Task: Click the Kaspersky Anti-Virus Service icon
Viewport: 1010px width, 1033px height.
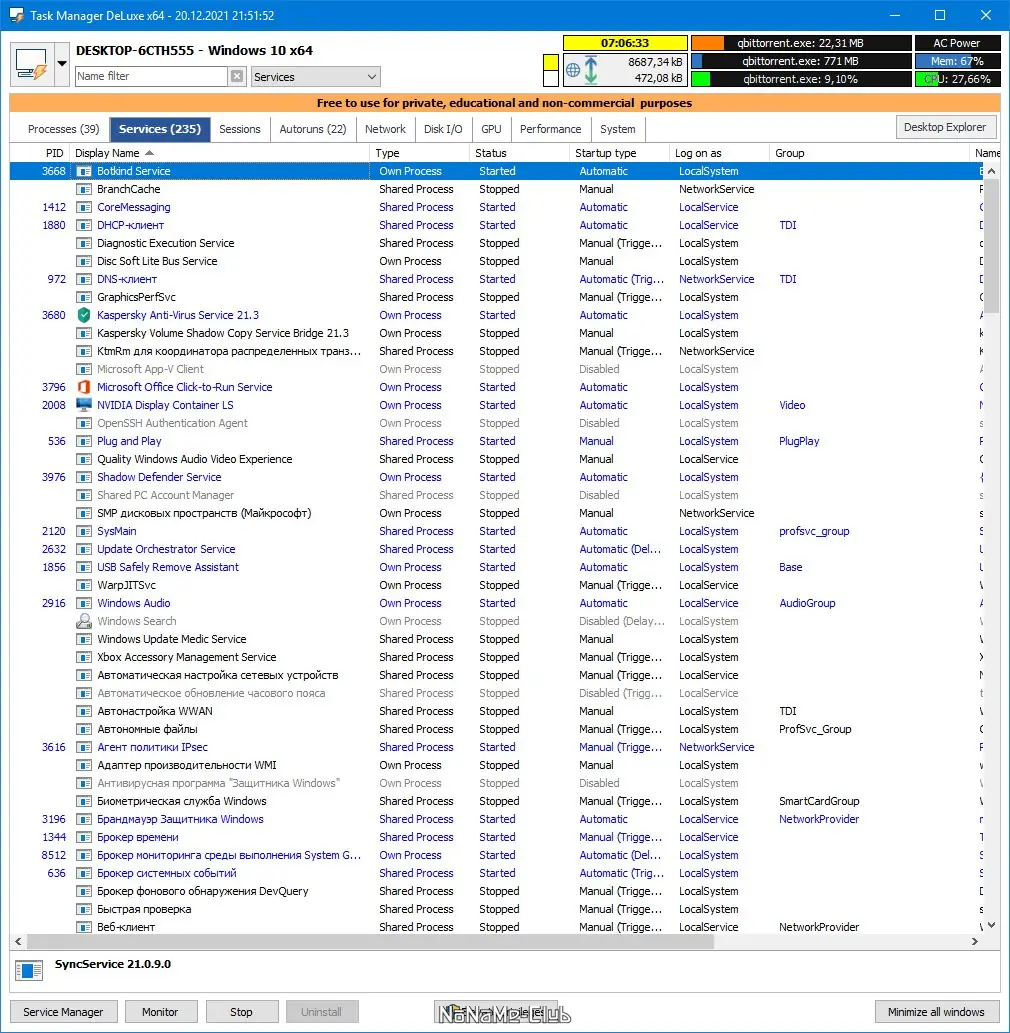Action: 84,315
